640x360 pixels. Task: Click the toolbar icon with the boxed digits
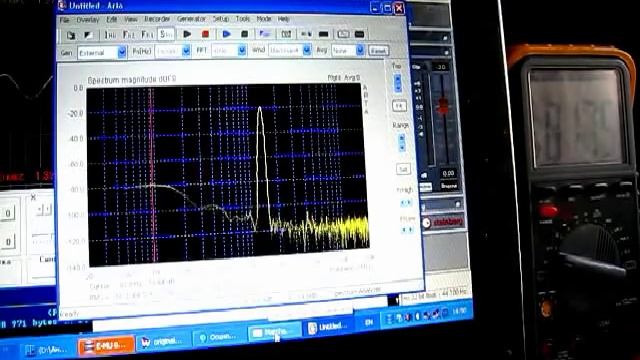pyautogui.click(x=286, y=34)
